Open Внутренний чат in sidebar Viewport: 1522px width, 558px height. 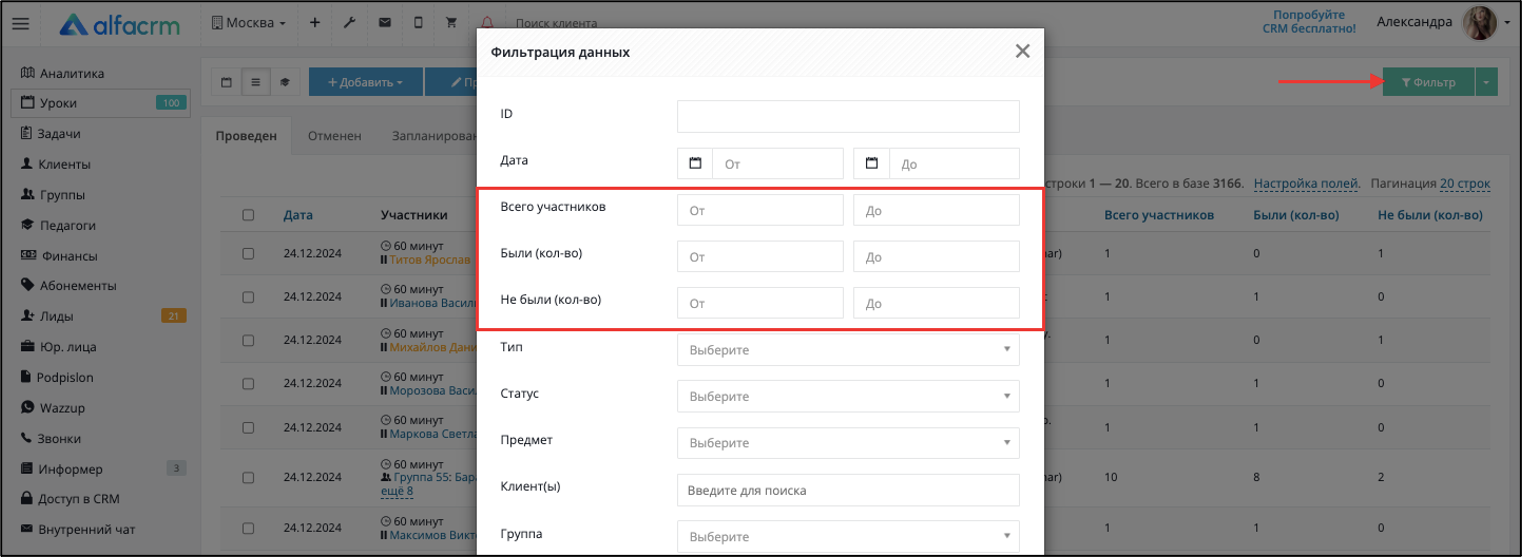tap(76, 529)
